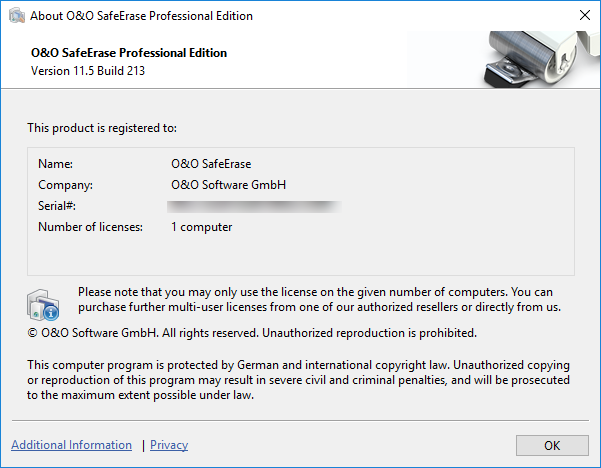
Task: Click the About window title text
Action: [x=143, y=16]
